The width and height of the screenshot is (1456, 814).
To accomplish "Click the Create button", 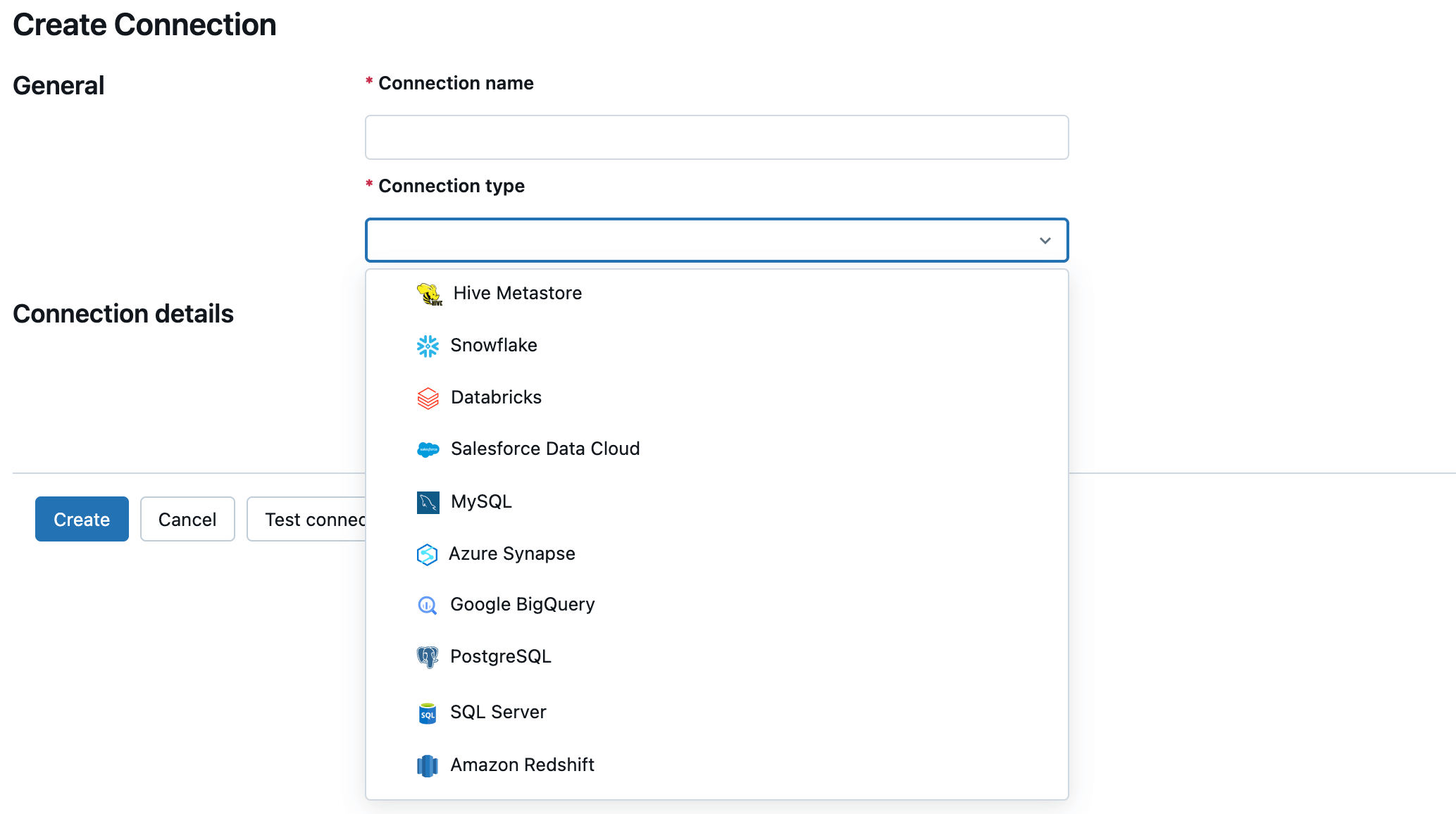I will (x=82, y=519).
